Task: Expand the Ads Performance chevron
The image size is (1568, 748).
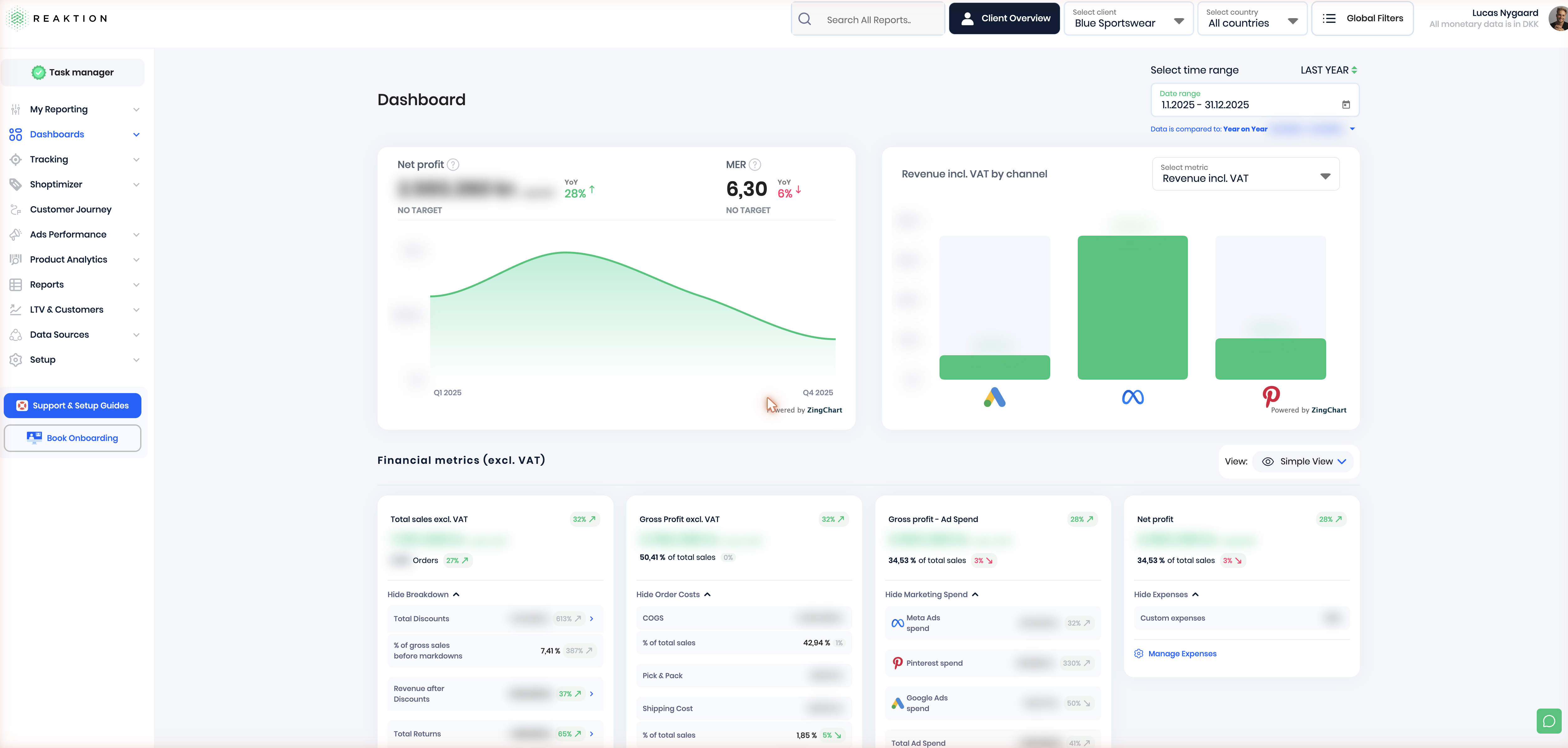Action: click(136, 234)
